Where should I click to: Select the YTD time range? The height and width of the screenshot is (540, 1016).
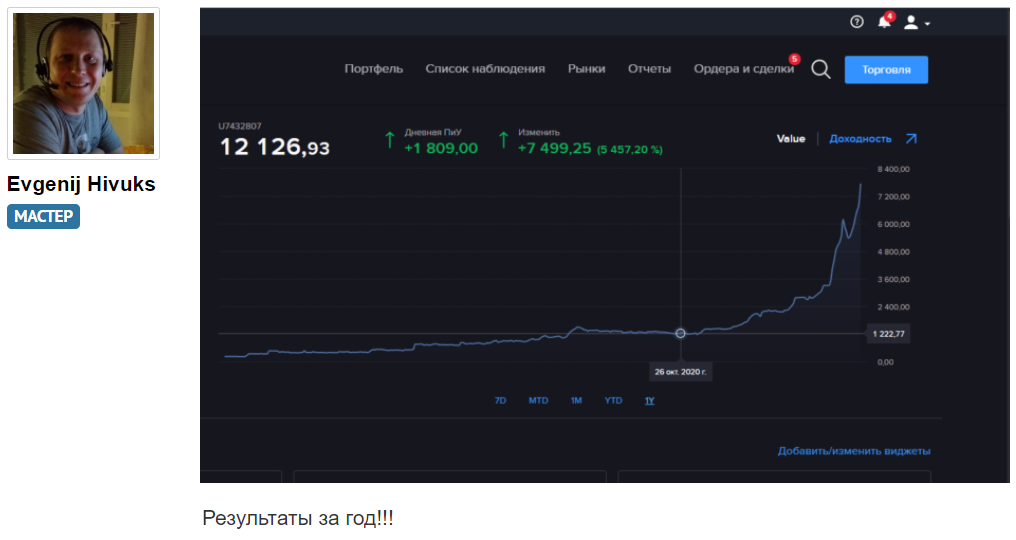pos(613,401)
